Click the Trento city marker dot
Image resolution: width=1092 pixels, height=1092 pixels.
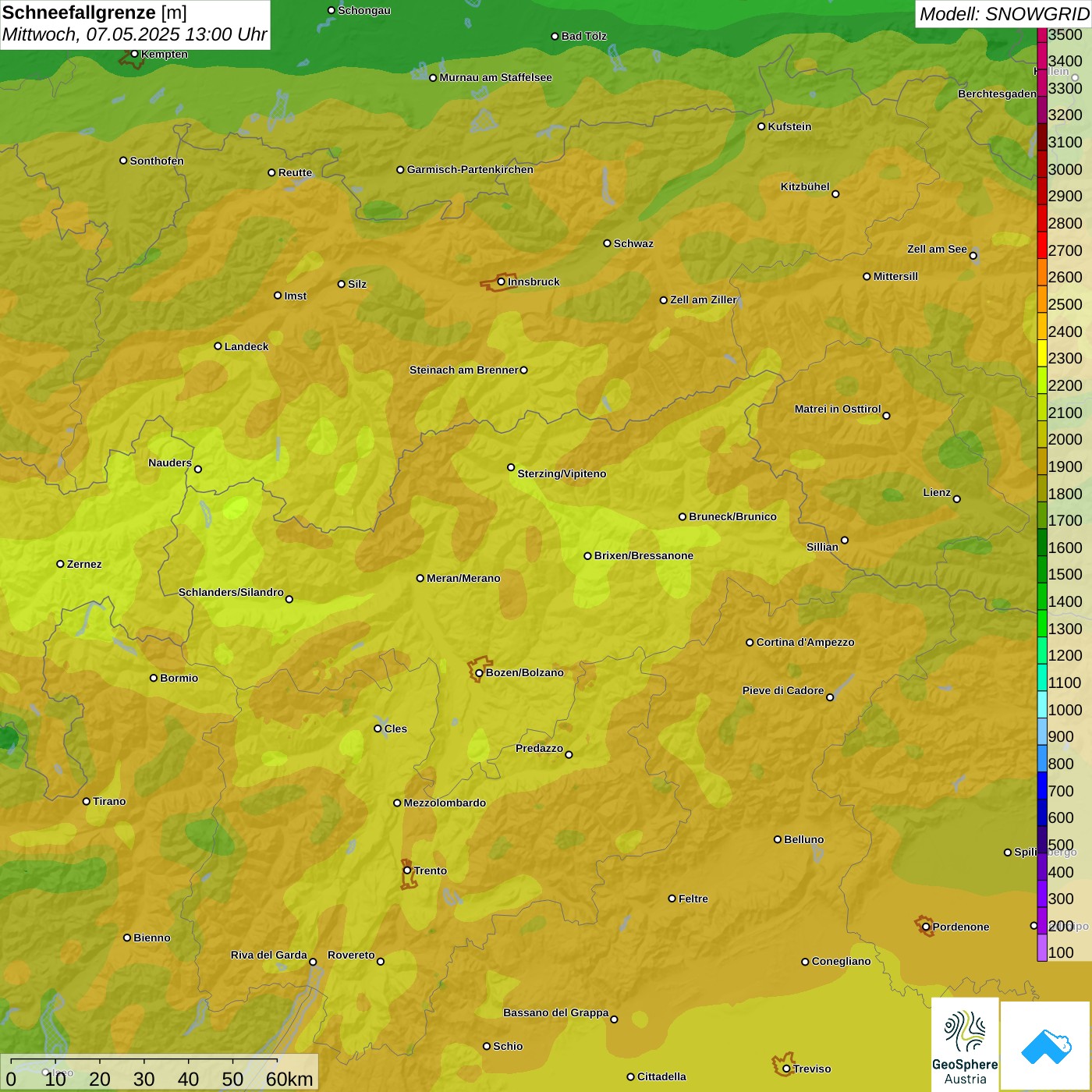[x=407, y=870]
